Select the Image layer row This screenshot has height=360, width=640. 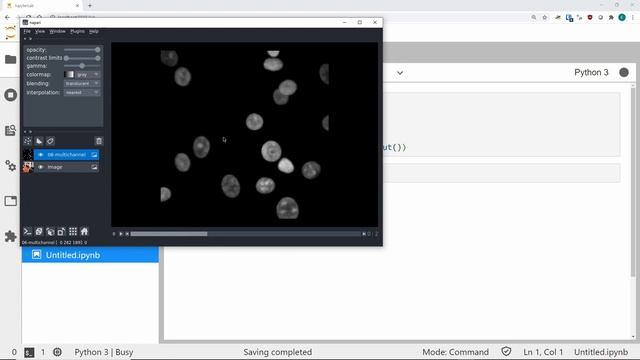[67, 167]
